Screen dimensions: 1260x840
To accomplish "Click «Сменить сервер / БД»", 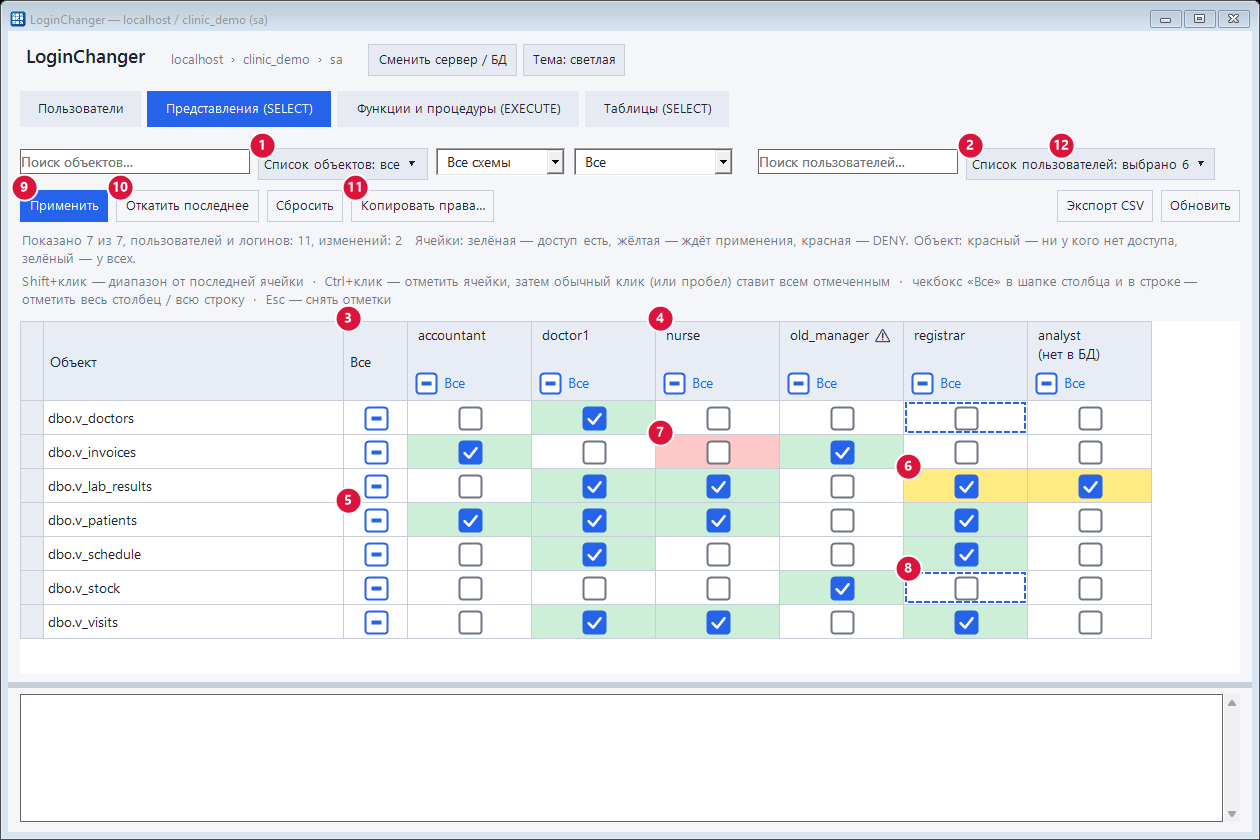I will [x=442, y=60].
